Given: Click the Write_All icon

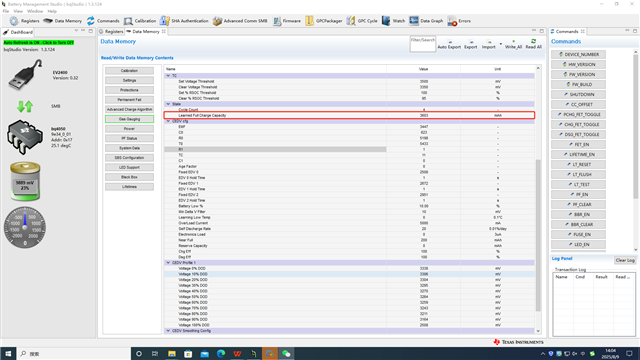Looking at the screenshot, I should tap(513, 44).
